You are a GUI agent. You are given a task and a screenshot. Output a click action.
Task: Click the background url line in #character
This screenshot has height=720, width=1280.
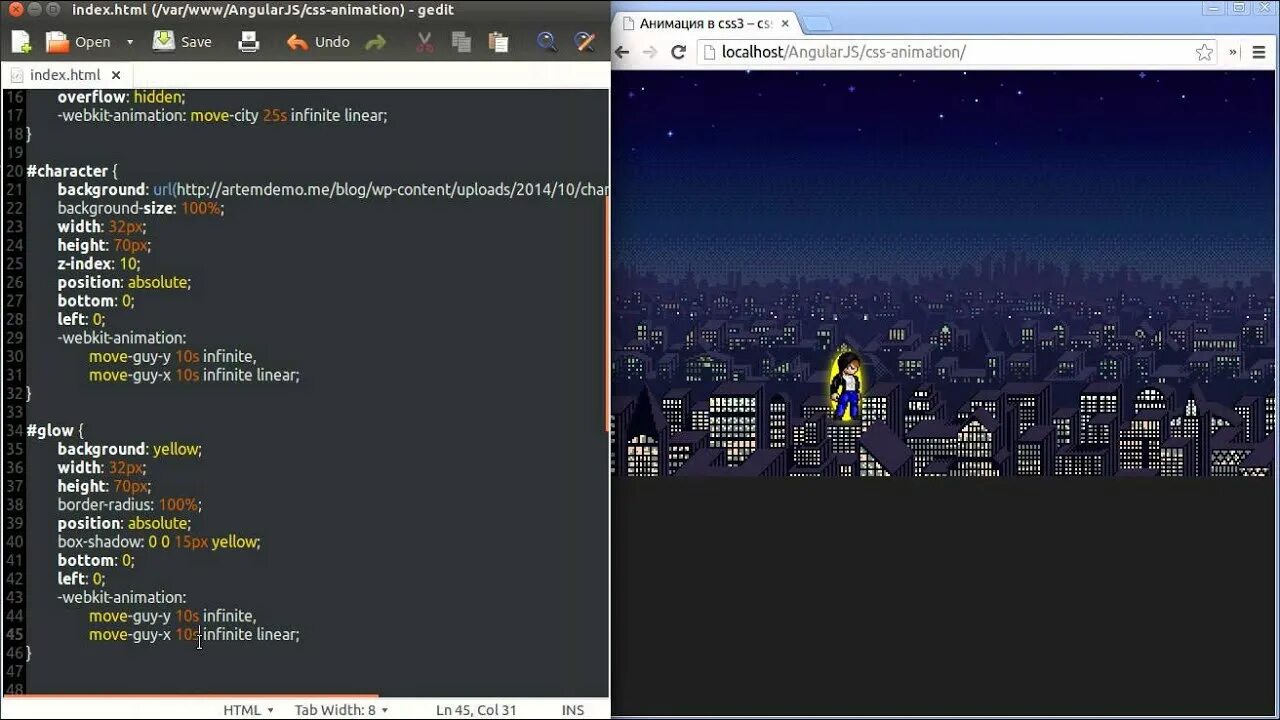pos(333,189)
